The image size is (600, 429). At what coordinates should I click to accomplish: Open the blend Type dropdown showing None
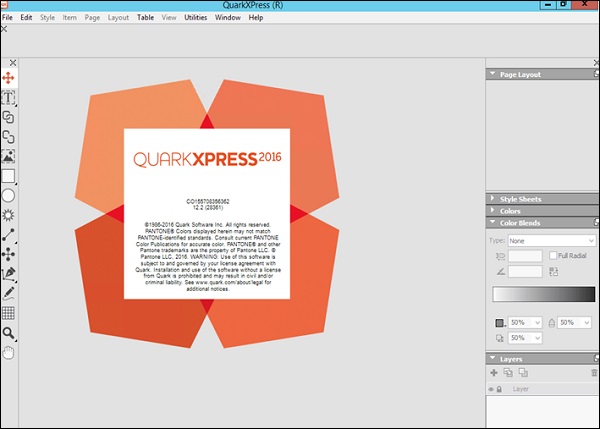pyautogui.click(x=551, y=241)
